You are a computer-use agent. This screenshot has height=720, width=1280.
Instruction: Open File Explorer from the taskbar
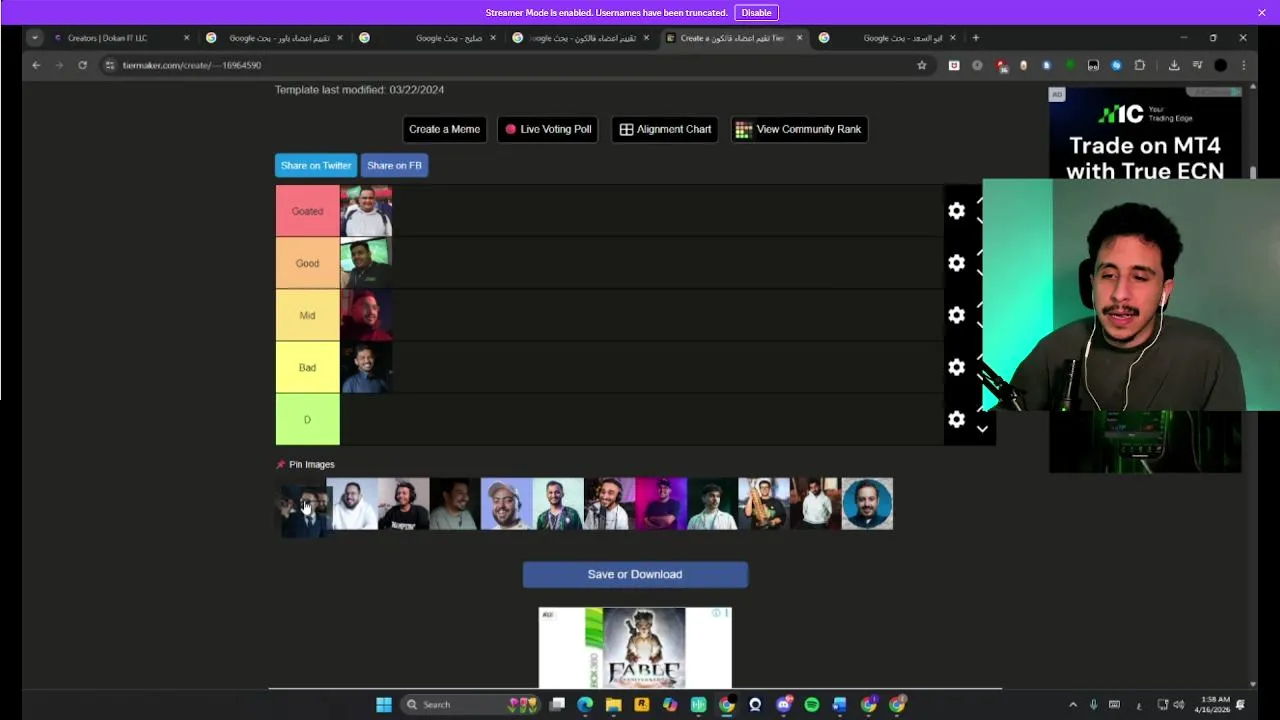click(613, 705)
